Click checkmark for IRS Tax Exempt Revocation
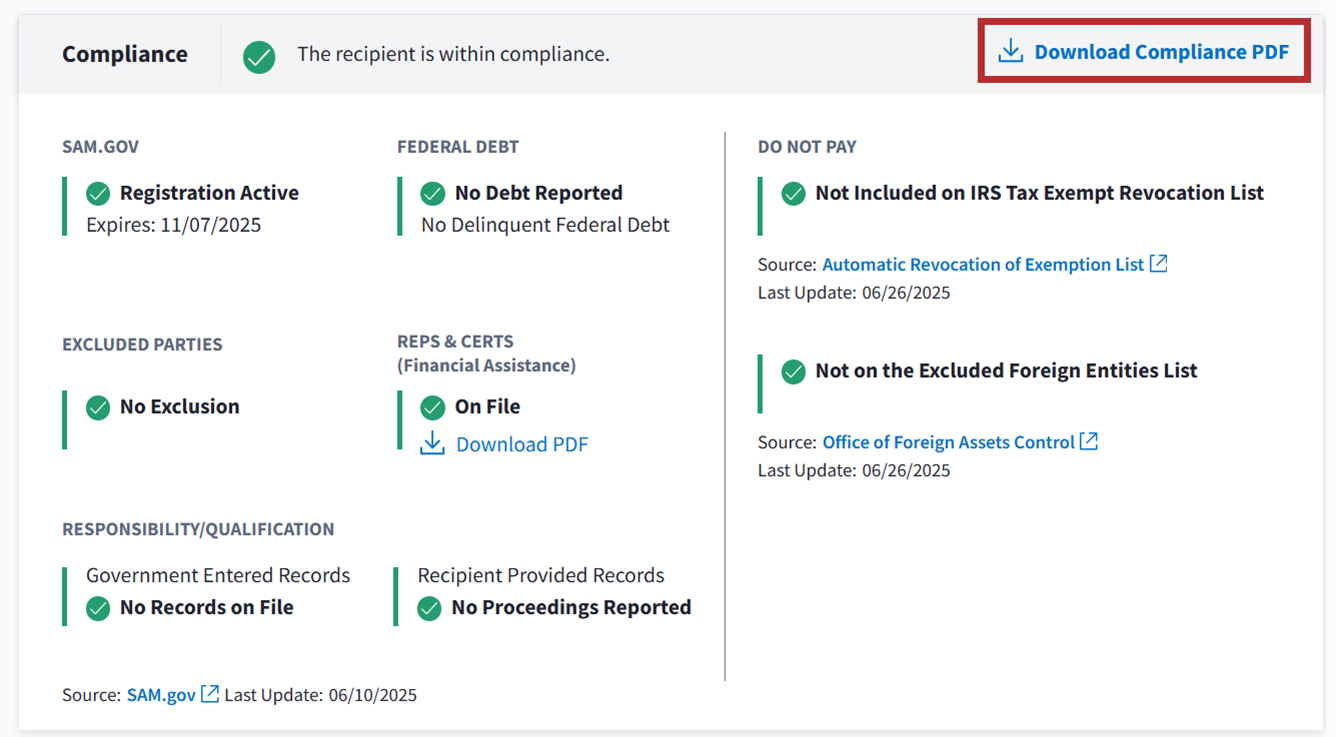This screenshot has width=1336, height=737. [793, 194]
